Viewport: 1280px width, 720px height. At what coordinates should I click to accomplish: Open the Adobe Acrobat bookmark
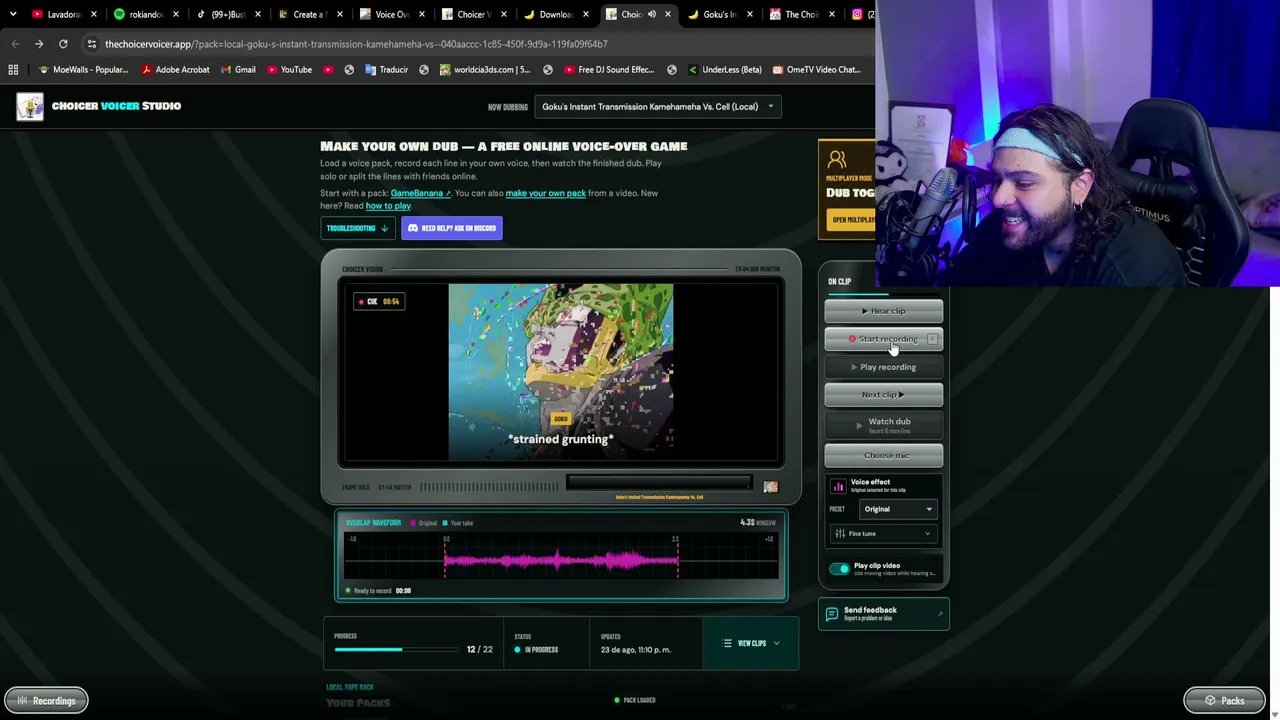point(176,70)
